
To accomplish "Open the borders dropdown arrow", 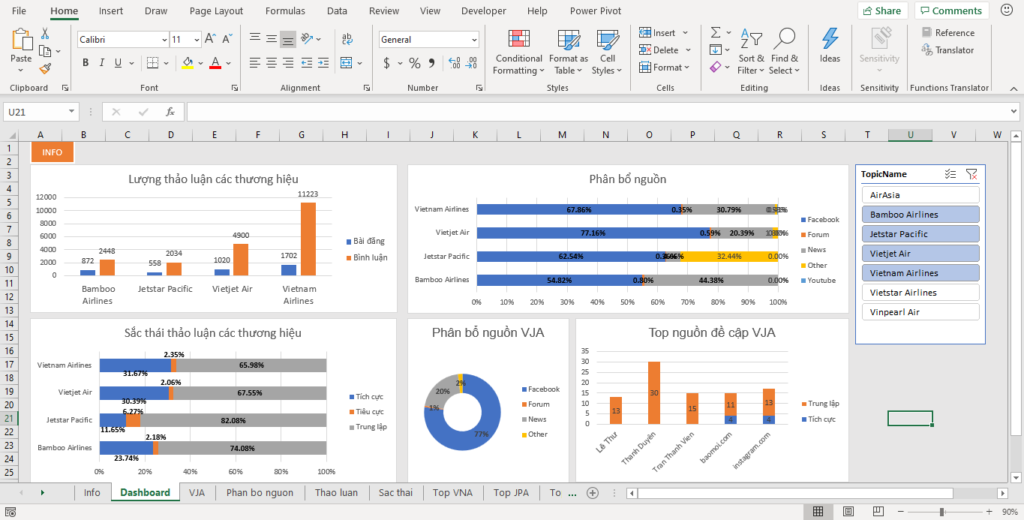I will pyautogui.click(x=166, y=63).
